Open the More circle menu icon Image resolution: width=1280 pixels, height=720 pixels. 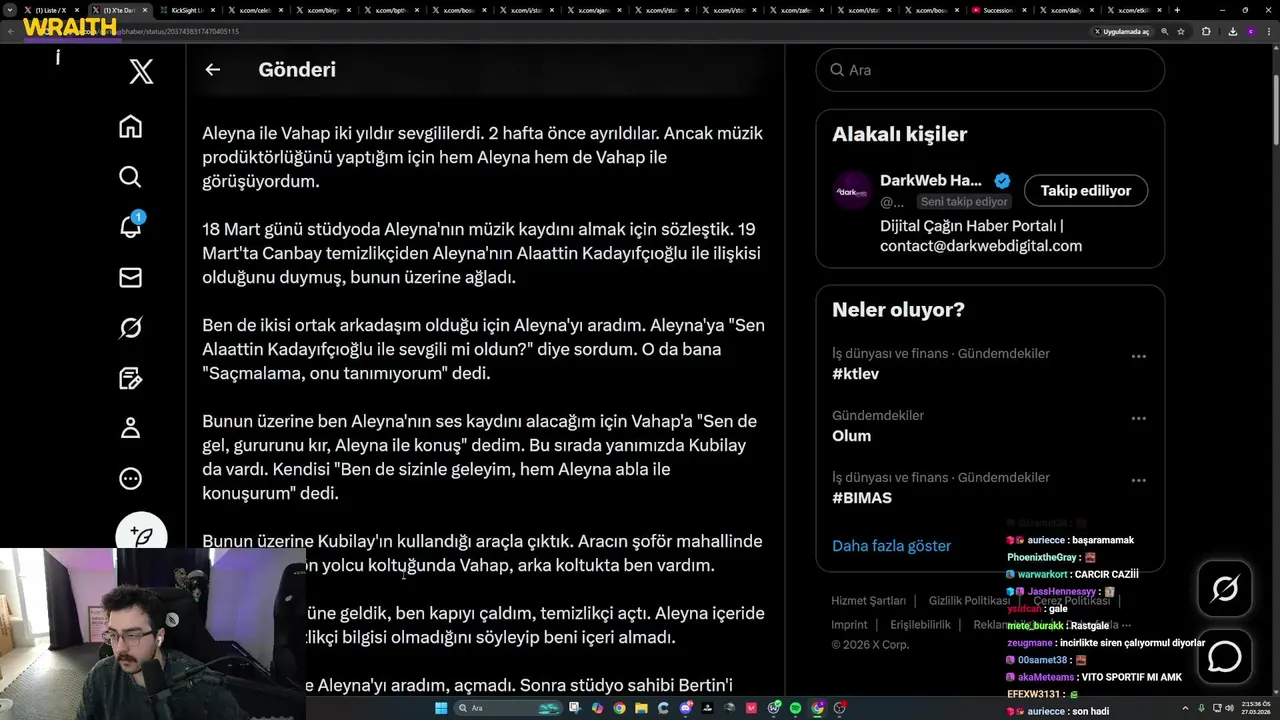(x=130, y=479)
